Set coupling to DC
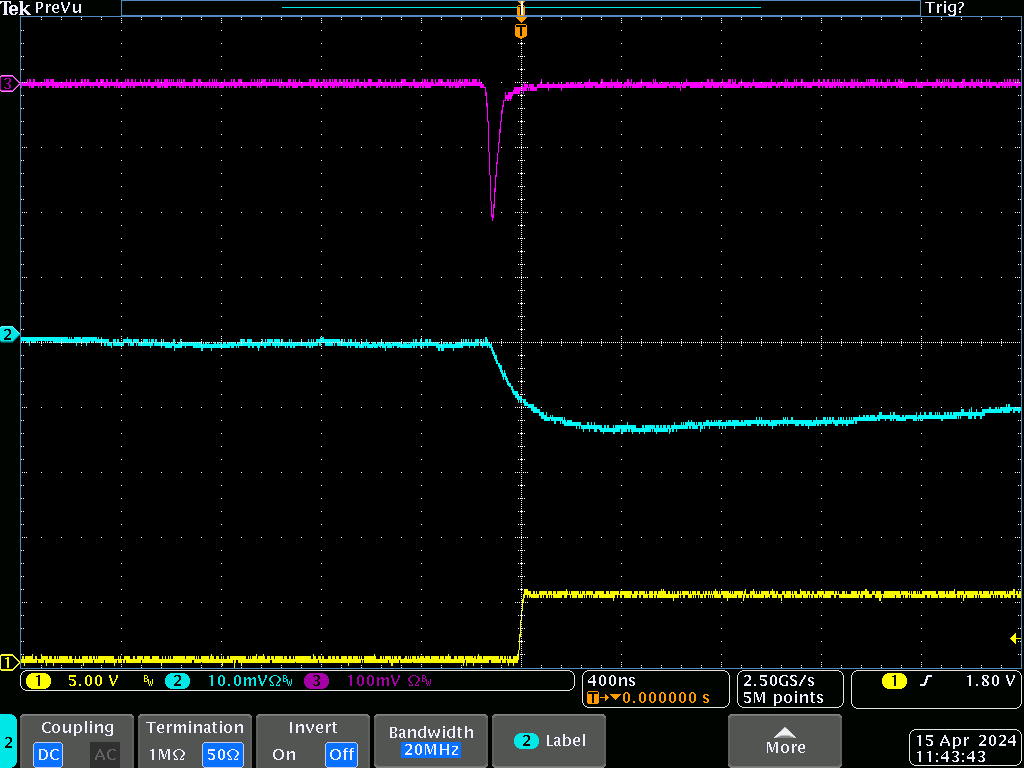 point(49,754)
